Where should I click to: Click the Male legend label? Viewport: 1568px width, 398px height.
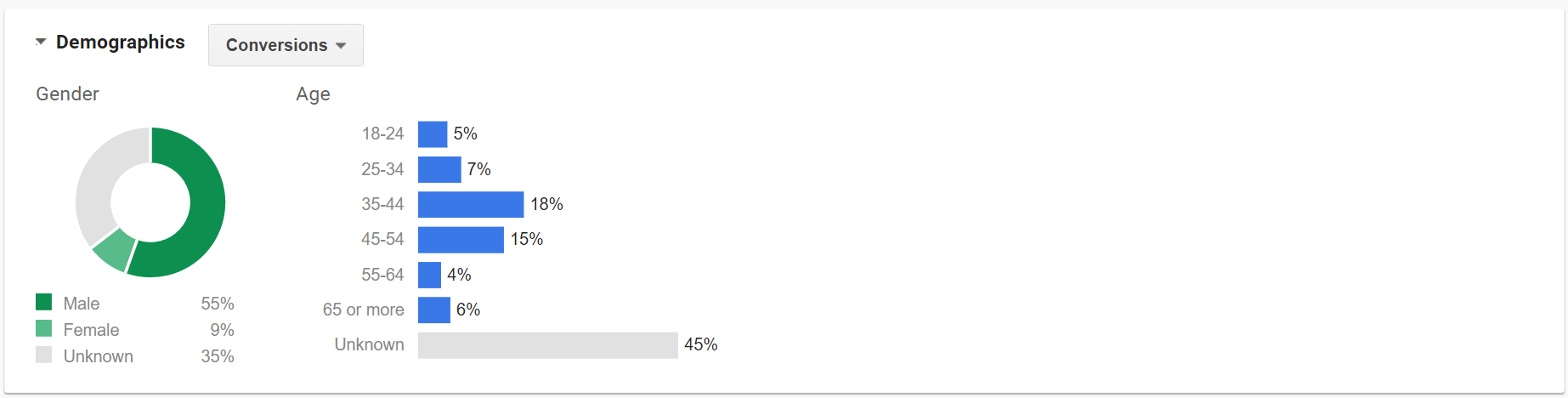[x=82, y=304]
